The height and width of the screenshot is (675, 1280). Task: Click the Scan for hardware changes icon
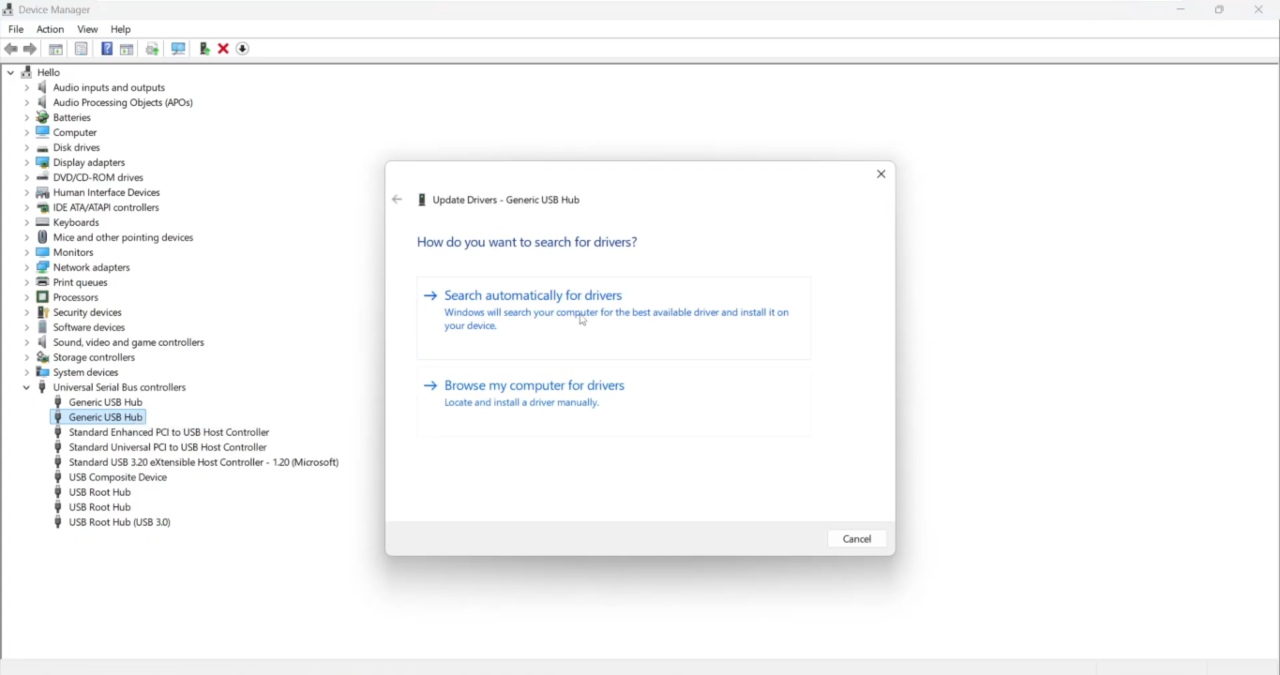pyautogui.click(x=178, y=49)
